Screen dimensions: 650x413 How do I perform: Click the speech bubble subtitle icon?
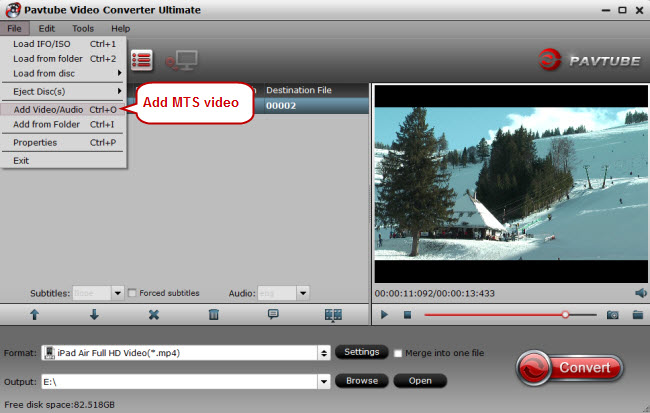[273, 314]
